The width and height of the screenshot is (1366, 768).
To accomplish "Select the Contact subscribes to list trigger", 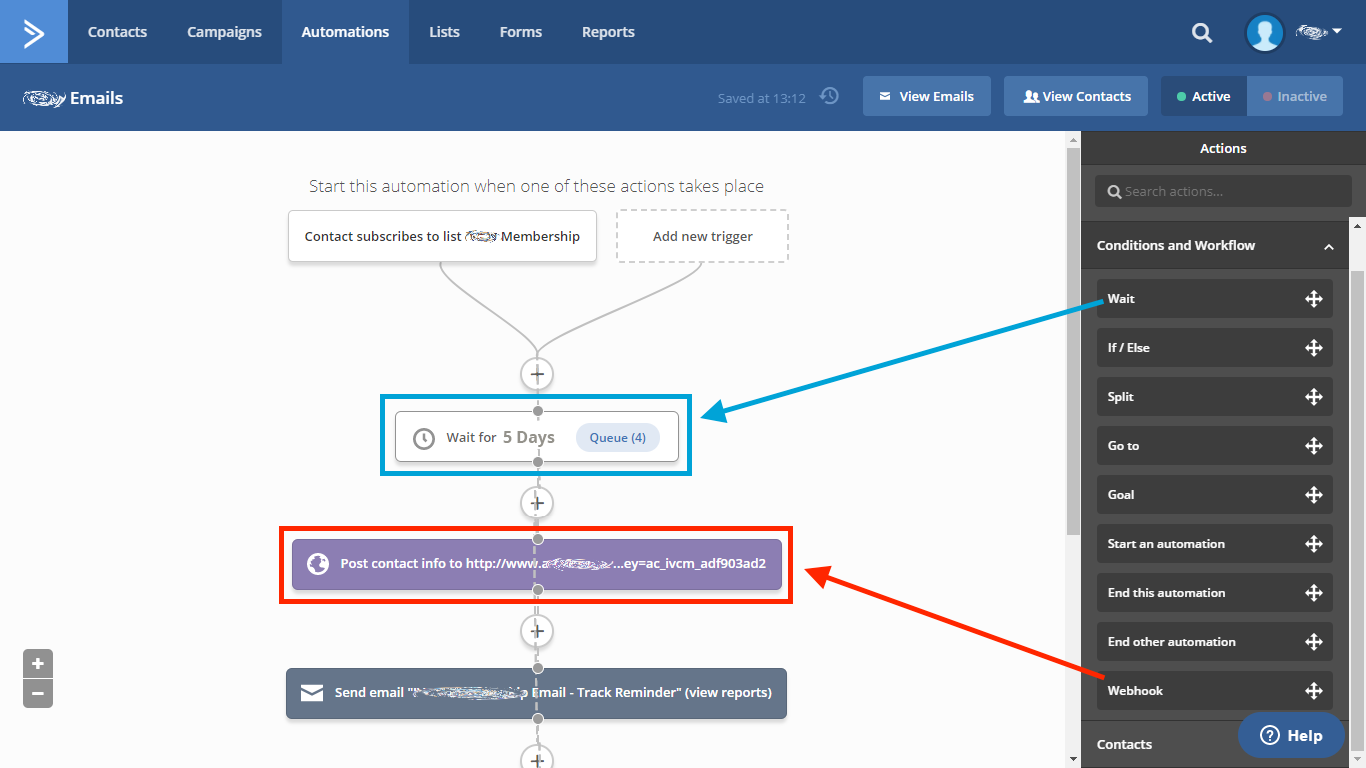I will 442,236.
